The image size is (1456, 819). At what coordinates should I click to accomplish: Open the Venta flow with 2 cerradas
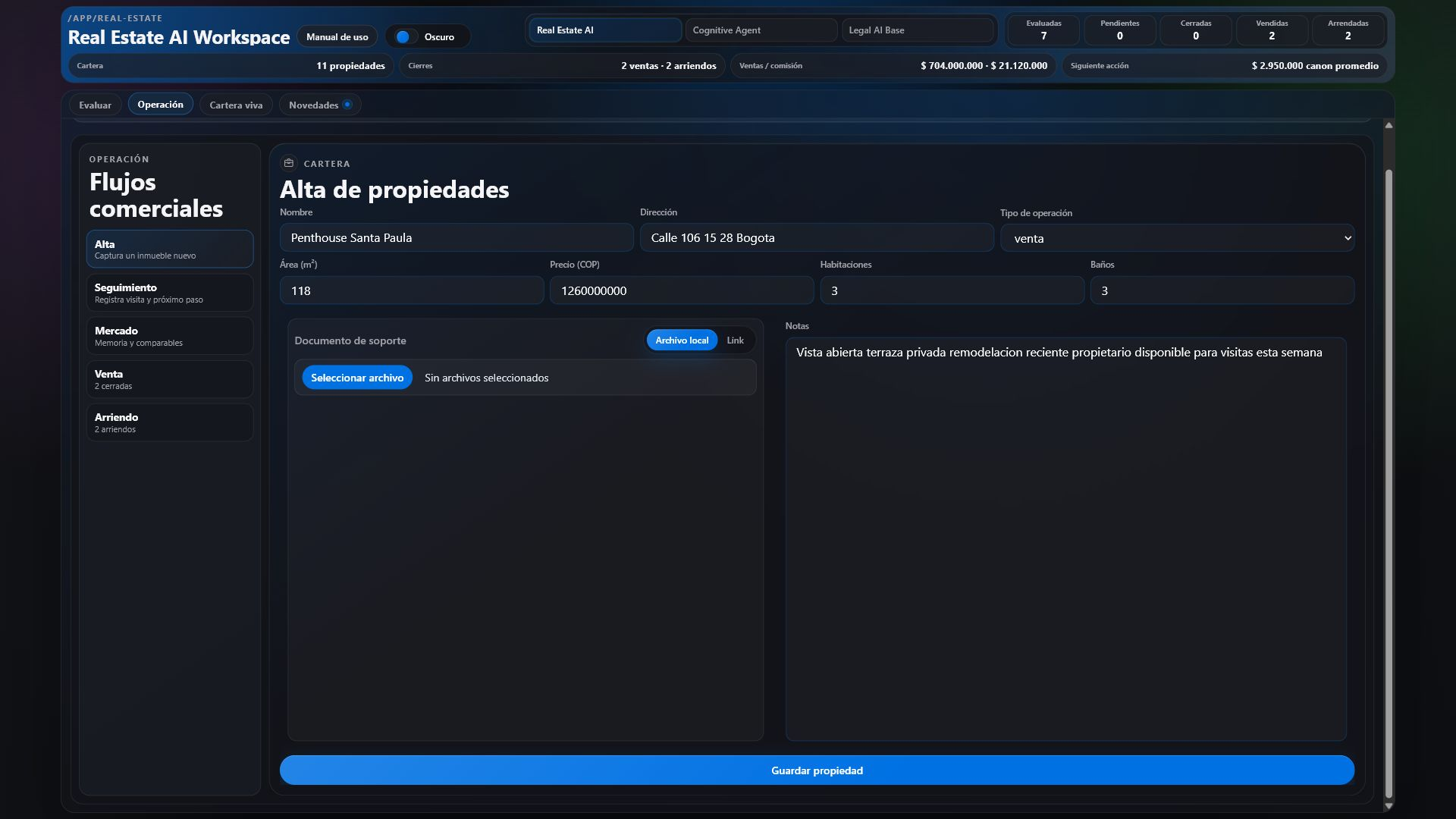click(170, 379)
